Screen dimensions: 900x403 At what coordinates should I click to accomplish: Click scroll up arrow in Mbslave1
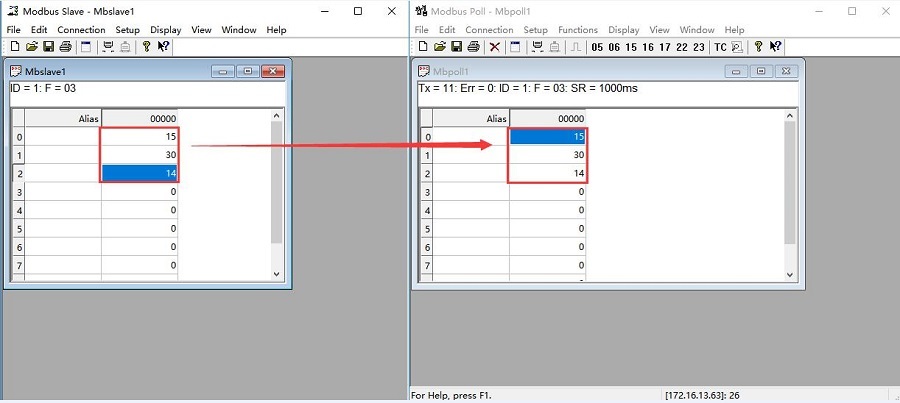tap(277, 116)
